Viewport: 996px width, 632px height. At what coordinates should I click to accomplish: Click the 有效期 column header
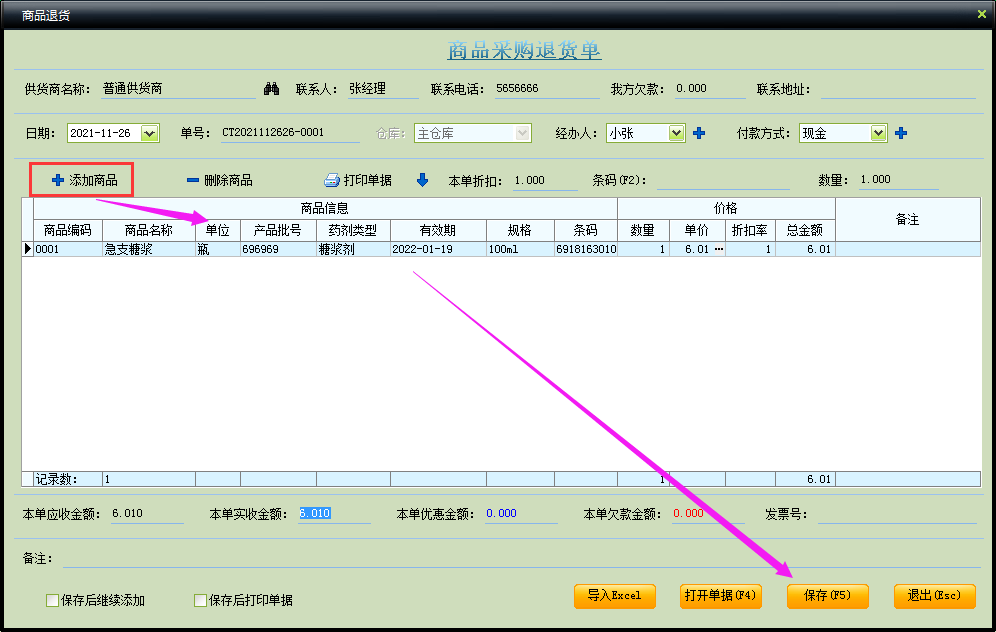[x=438, y=230]
